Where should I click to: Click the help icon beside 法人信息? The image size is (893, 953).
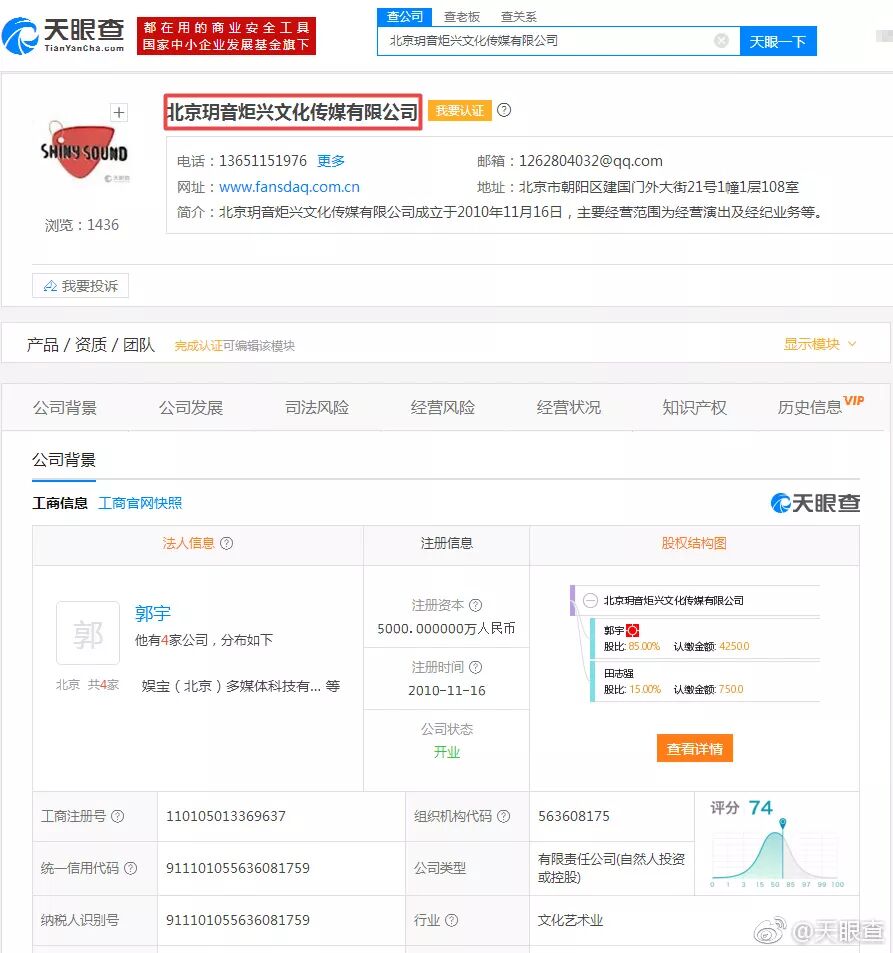[x=227, y=543]
